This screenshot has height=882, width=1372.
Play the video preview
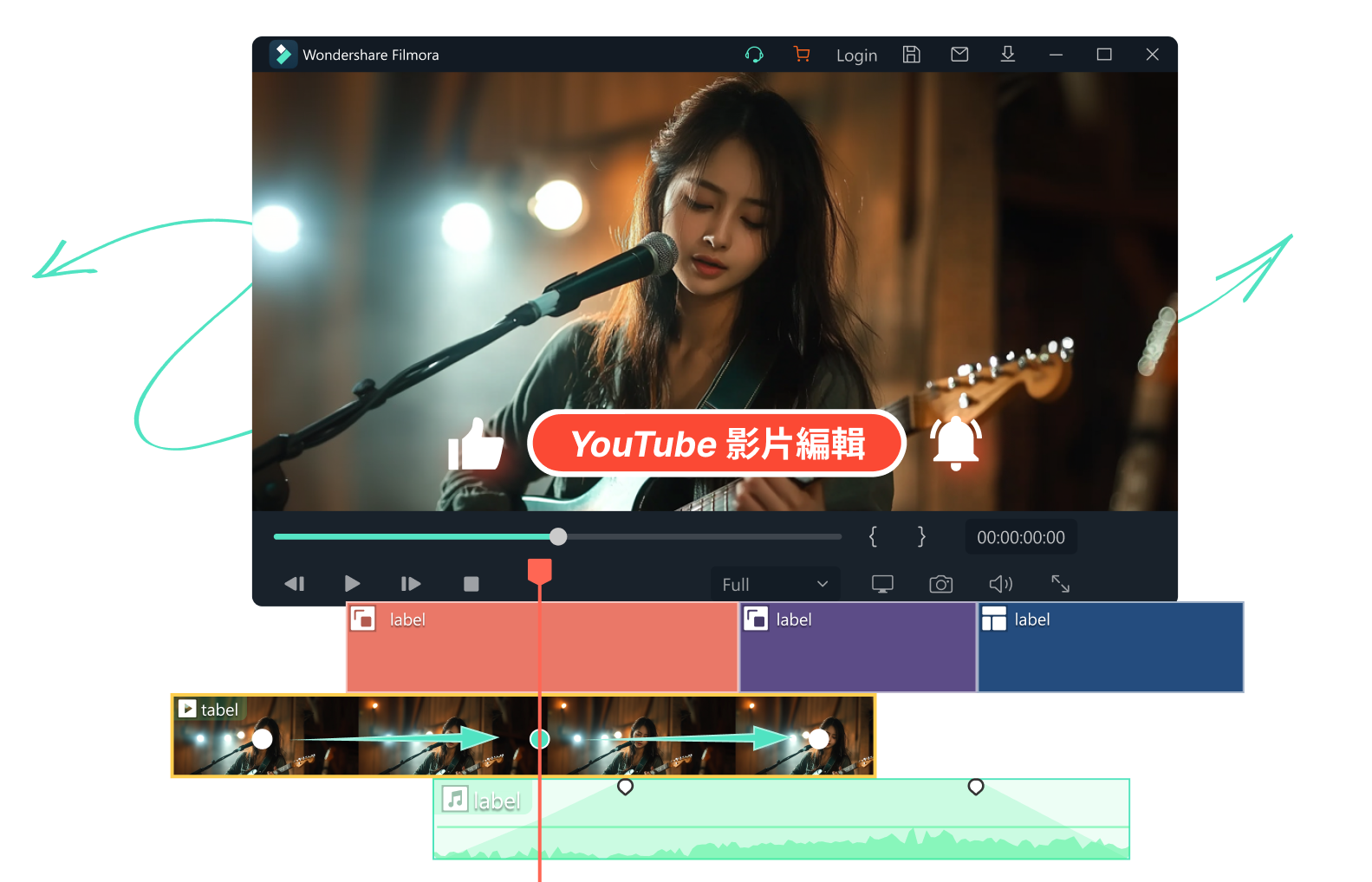coord(352,584)
